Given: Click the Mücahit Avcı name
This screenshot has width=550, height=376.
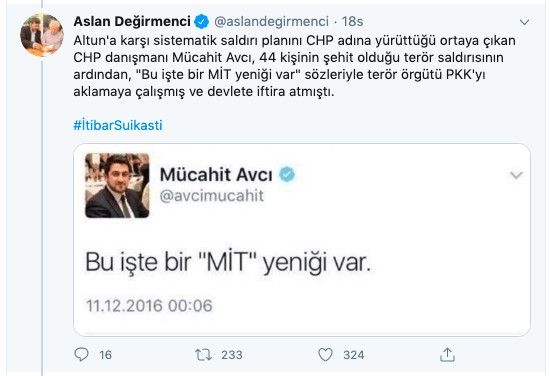Looking at the screenshot, I should (216, 174).
